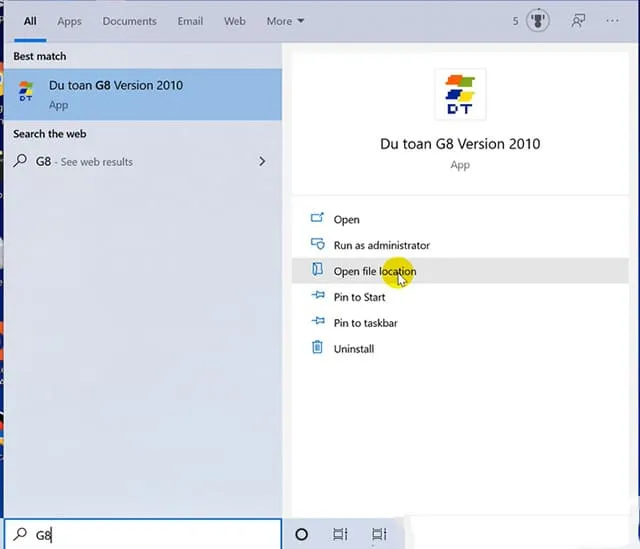Click the second taskbar icon right of Task View

[x=379, y=534]
